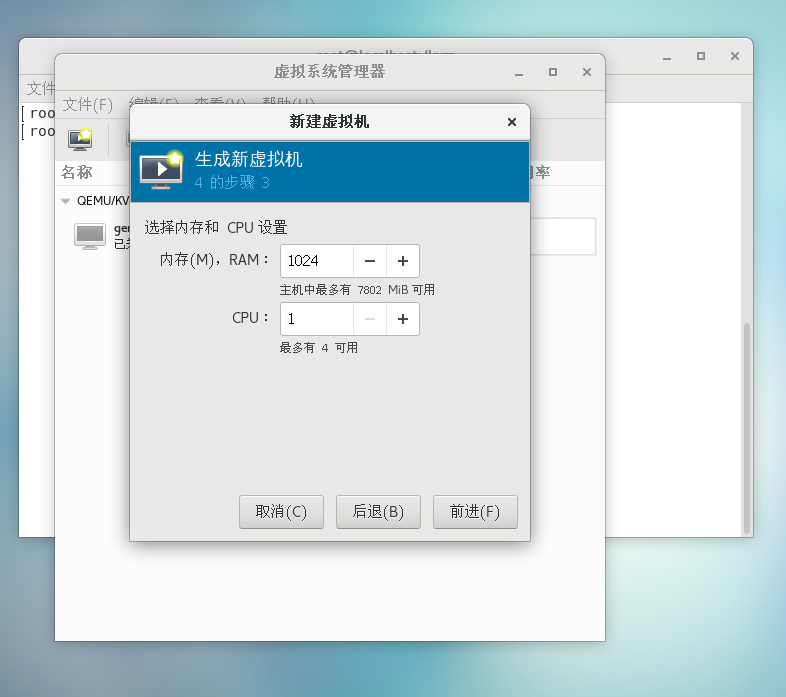Image resolution: width=786 pixels, height=697 pixels.
Task: Click the 名称 column header
Action: point(77,172)
